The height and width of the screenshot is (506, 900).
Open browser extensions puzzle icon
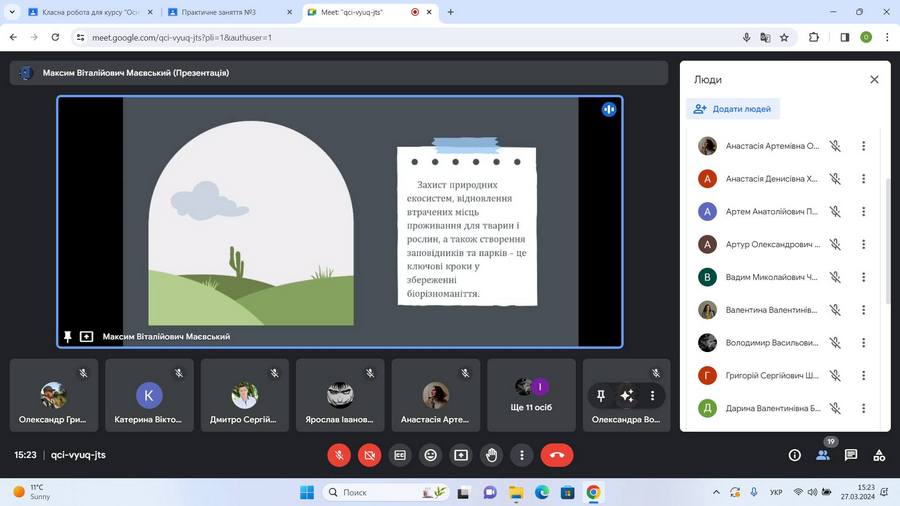tap(814, 37)
